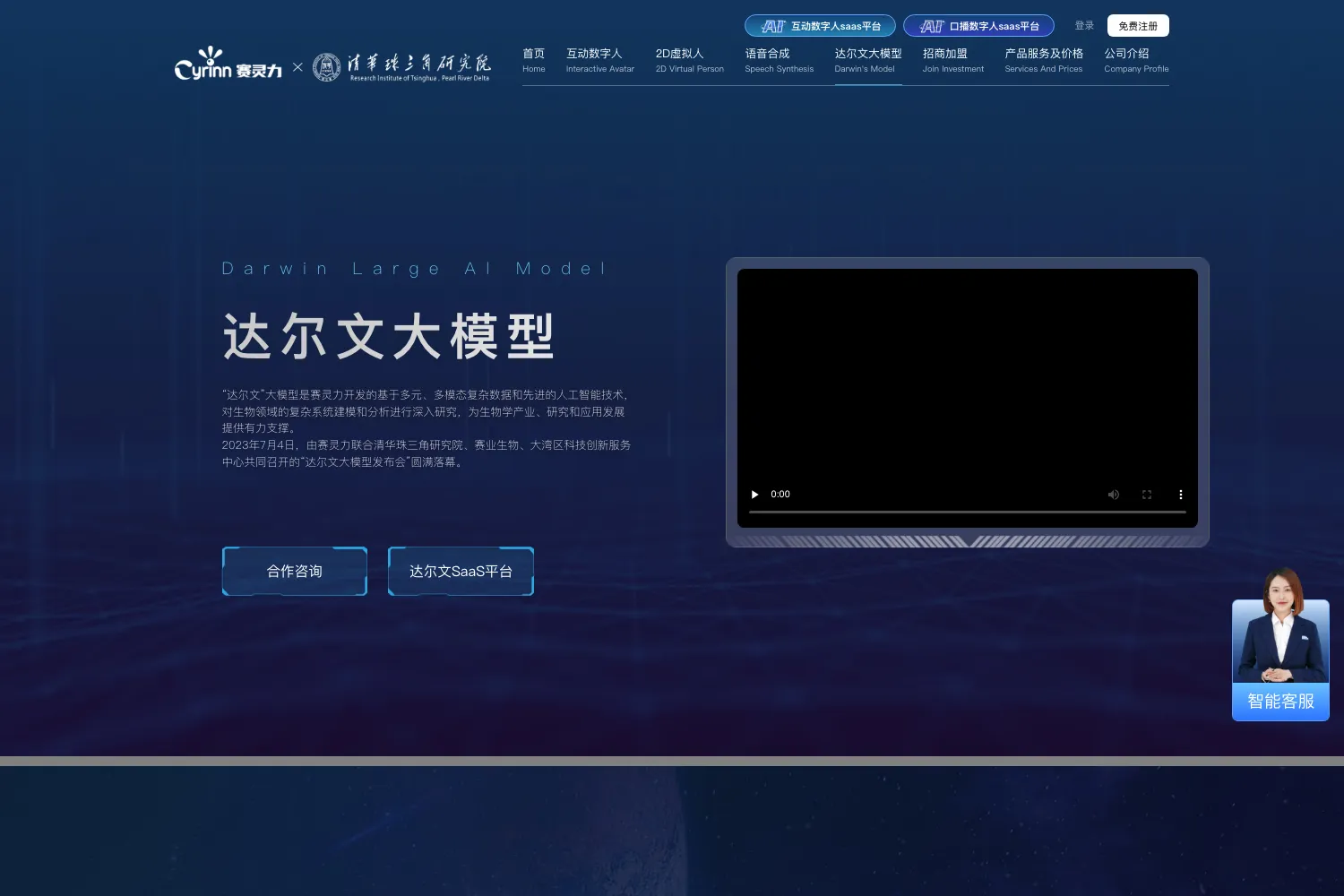Click the 合作咨询 button
The image size is (1344, 896).
point(295,571)
